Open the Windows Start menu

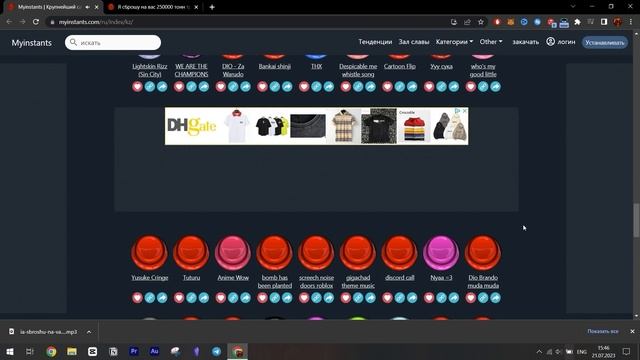(x=10, y=351)
